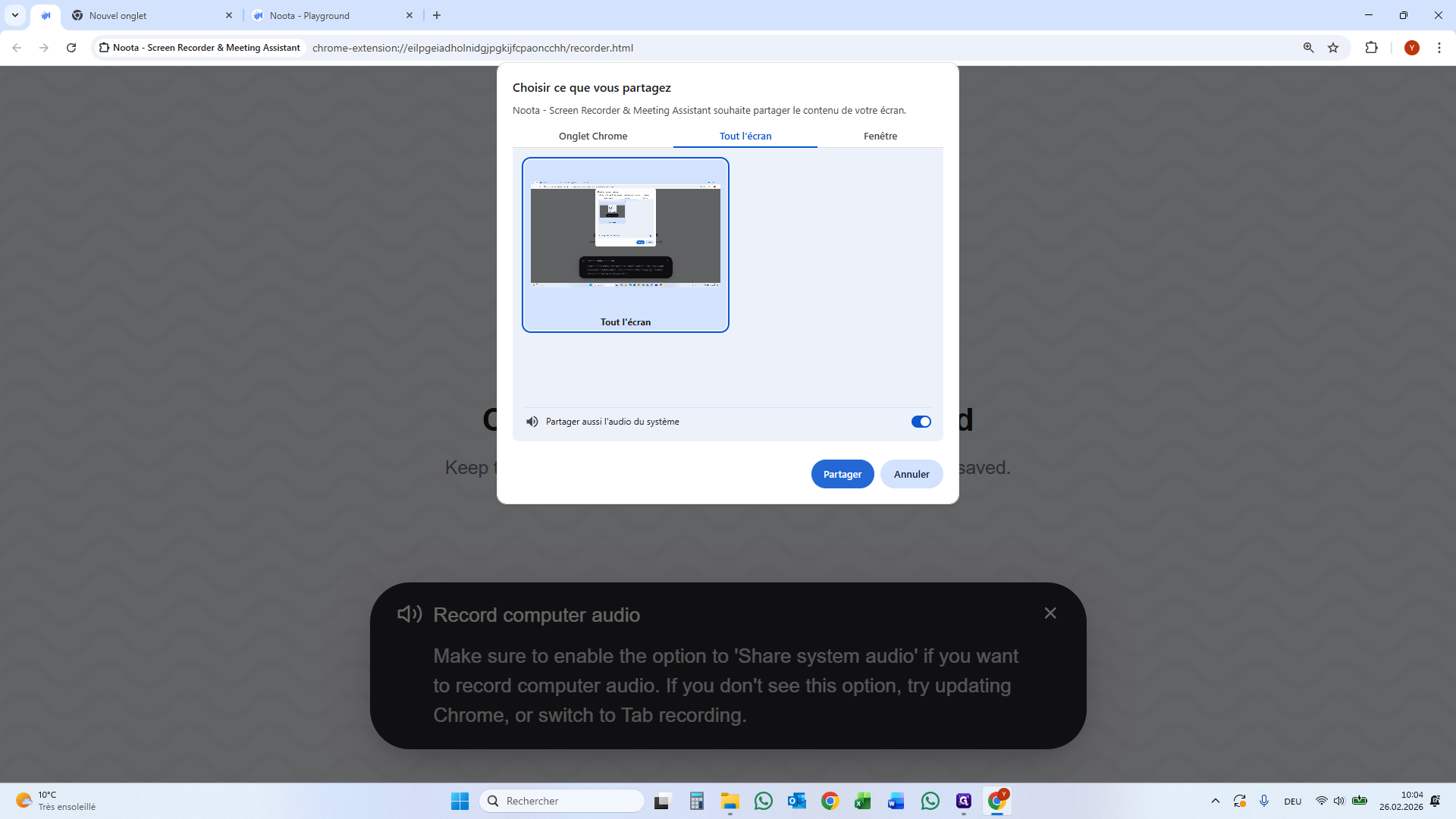Screen dimensions: 1456x819
Task: Select the 'Fenêtre' sharing tab
Action: tap(880, 136)
